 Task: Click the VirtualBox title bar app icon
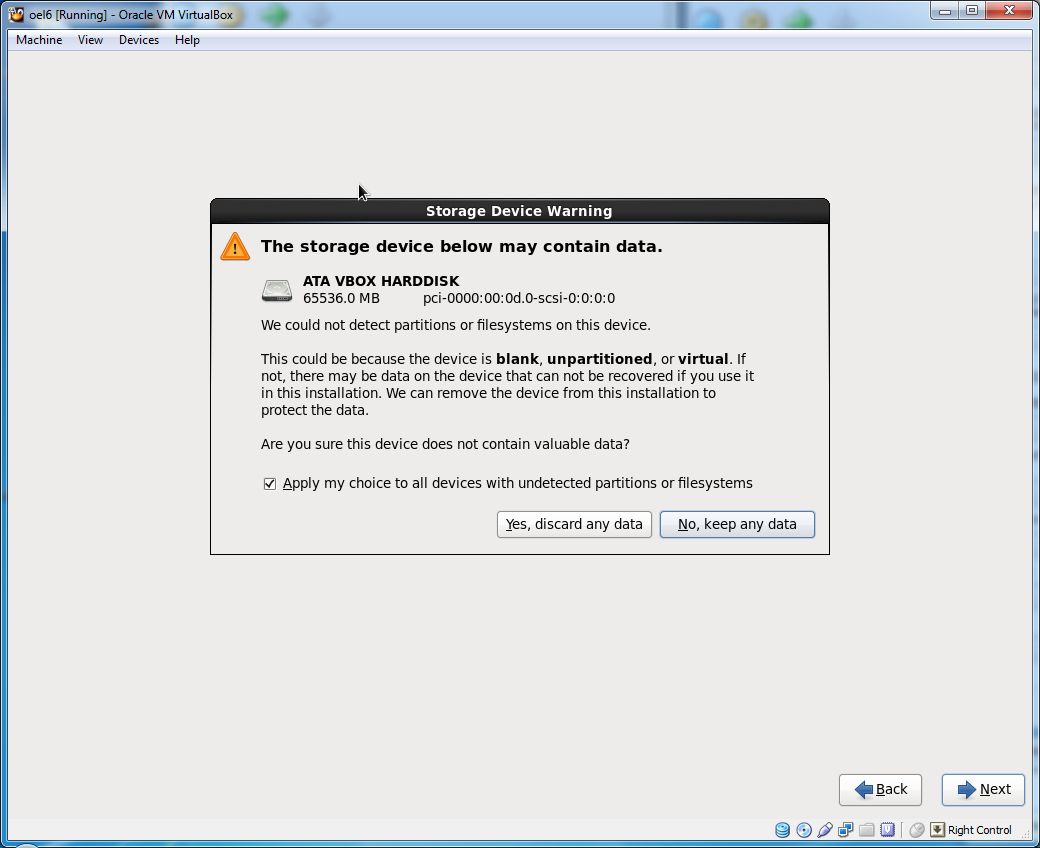(x=16, y=14)
